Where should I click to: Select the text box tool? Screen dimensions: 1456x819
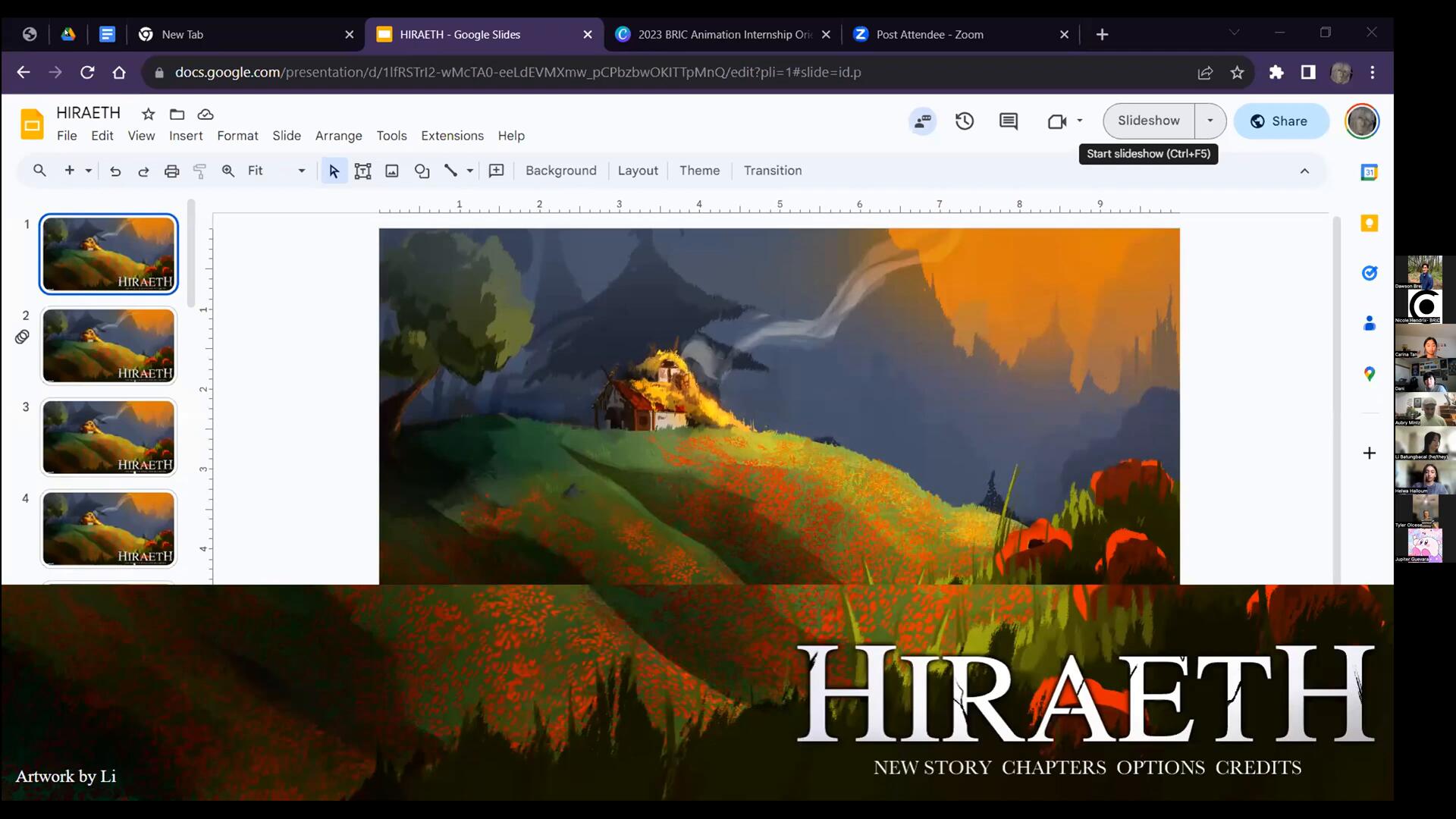pyautogui.click(x=362, y=171)
